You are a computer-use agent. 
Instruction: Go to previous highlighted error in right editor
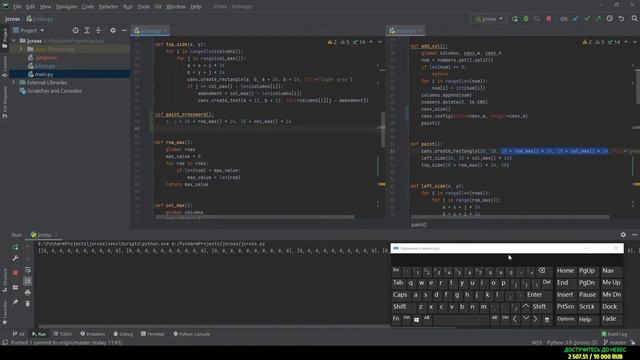click(x=626, y=42)
